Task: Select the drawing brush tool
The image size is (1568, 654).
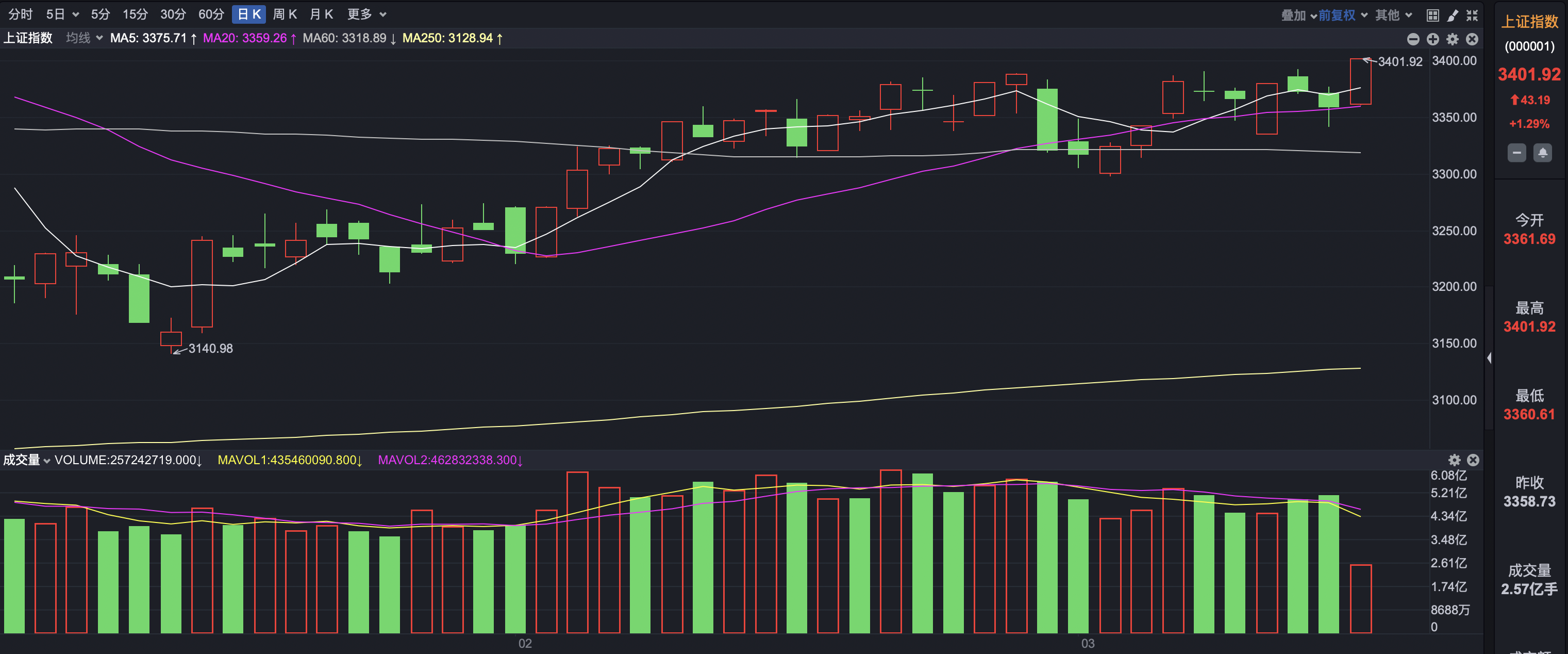Action: [x=1453, y=15]
